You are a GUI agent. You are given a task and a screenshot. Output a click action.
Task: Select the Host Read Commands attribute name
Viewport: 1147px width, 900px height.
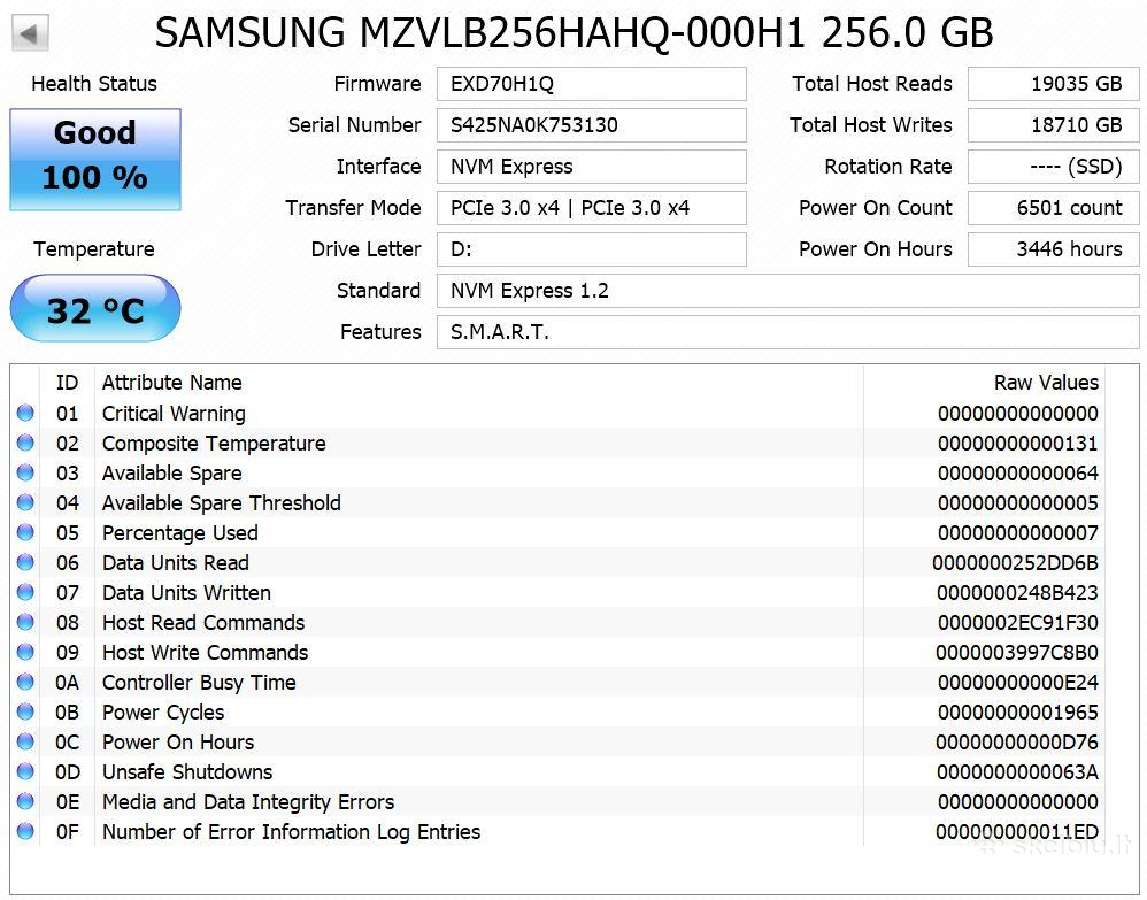203,623
